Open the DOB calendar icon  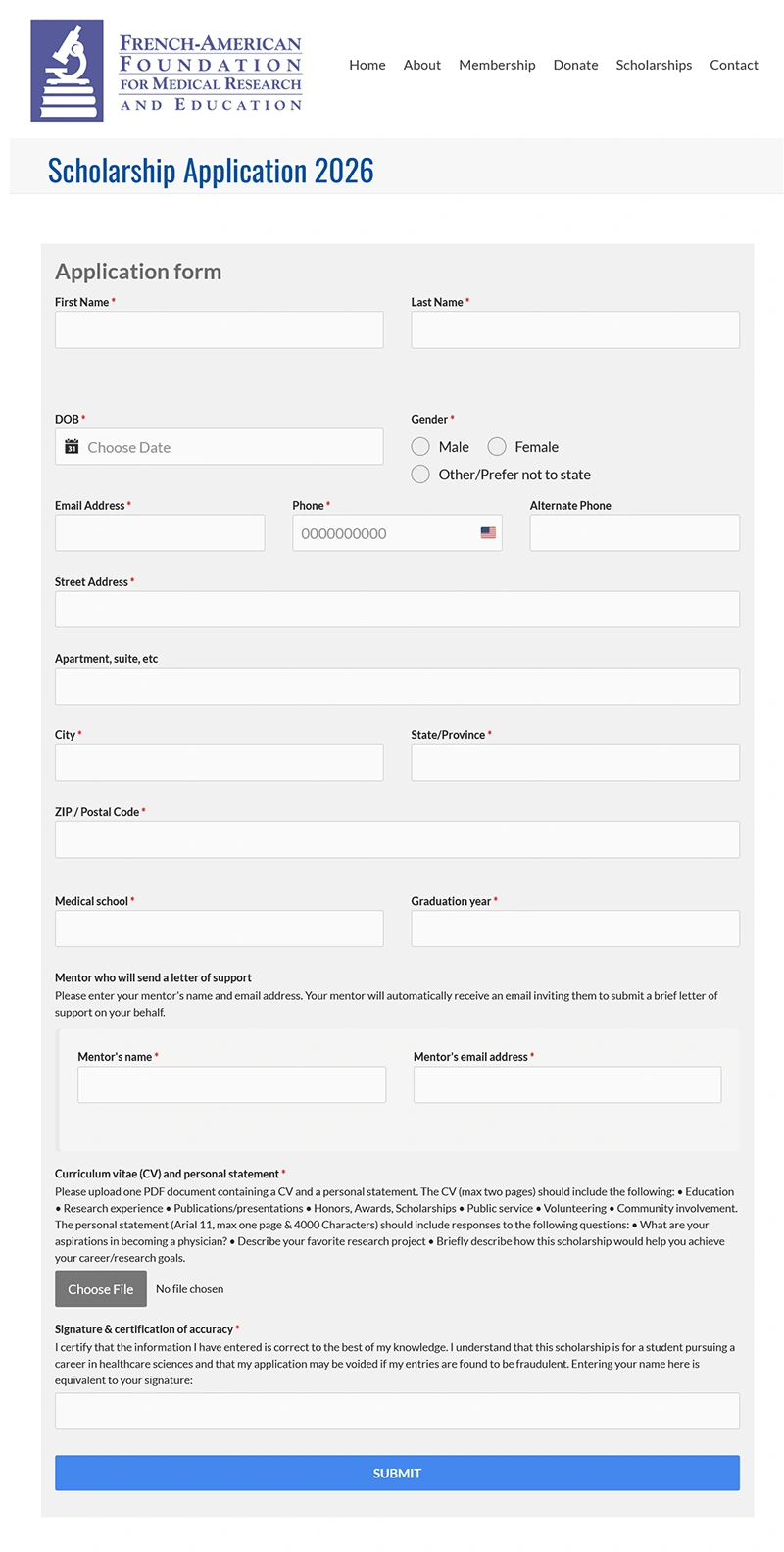tap(72, 447)
